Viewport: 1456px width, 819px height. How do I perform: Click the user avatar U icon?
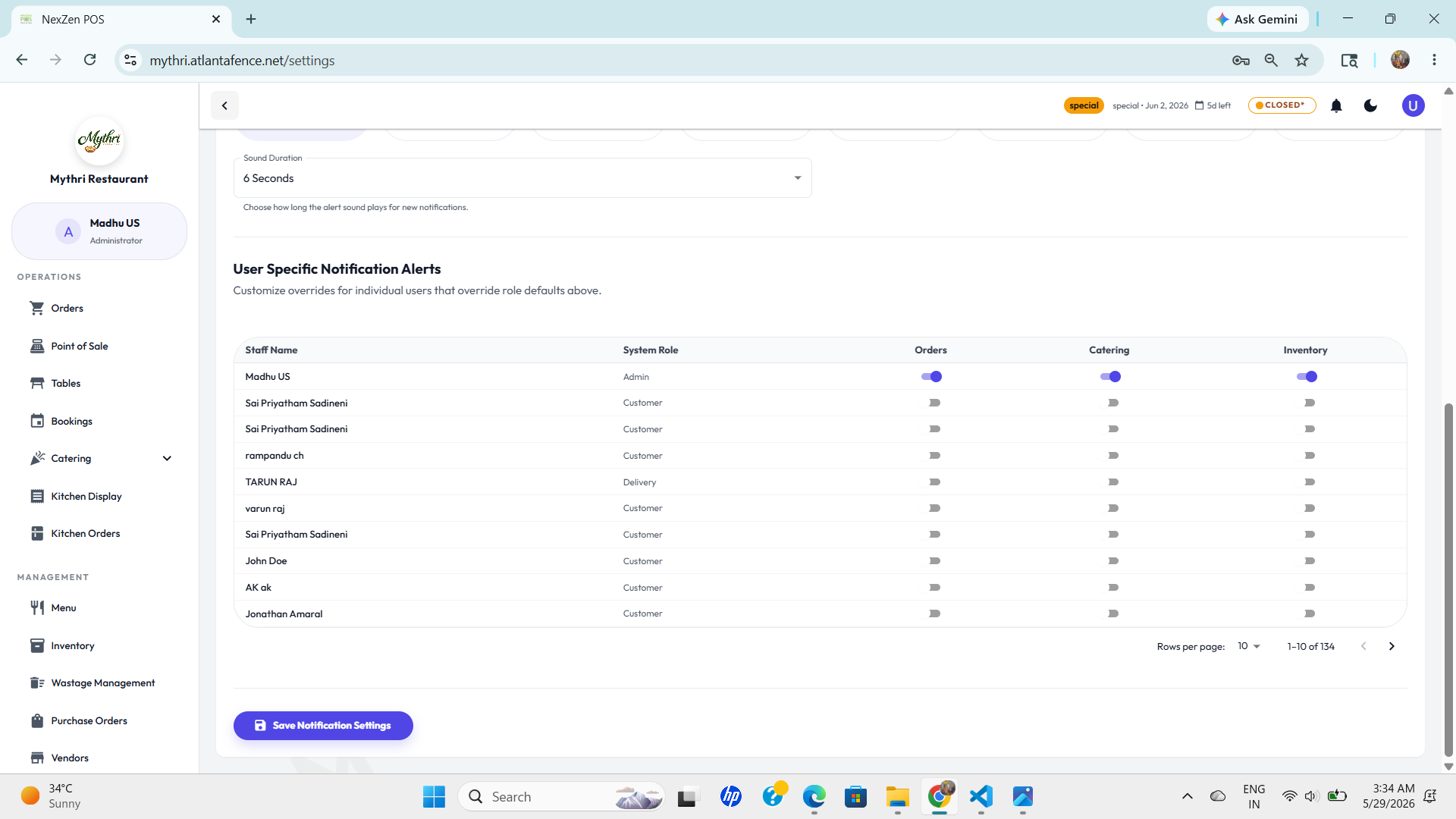pyautogui.click(x=1413, y=105)
